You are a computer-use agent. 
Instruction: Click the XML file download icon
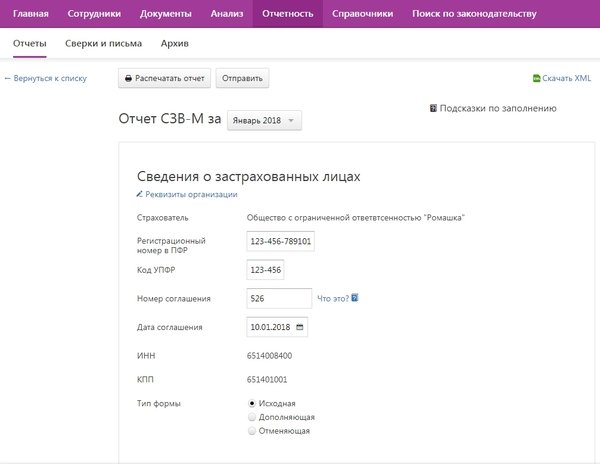536,78
